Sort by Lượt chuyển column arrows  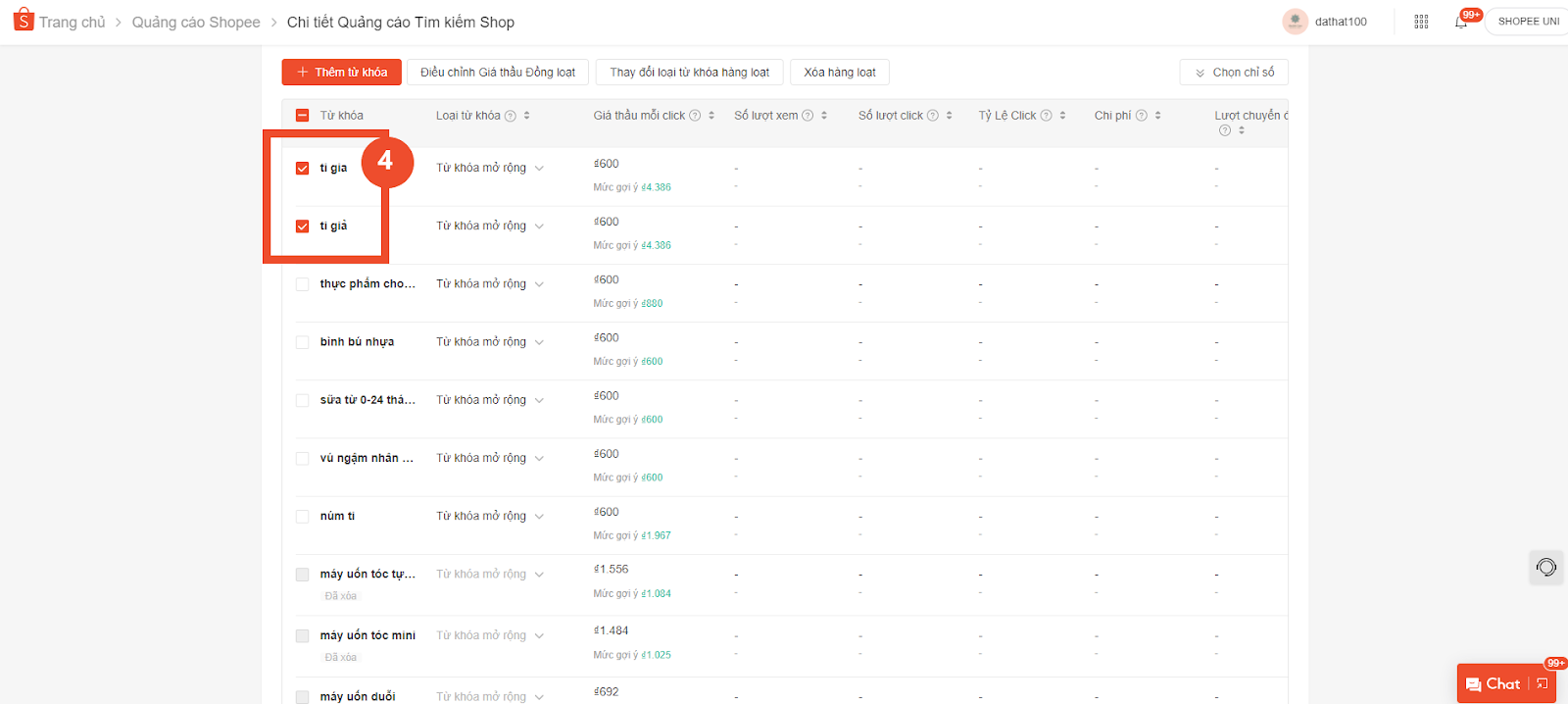pyautogui.click(x=1242, y=130)
